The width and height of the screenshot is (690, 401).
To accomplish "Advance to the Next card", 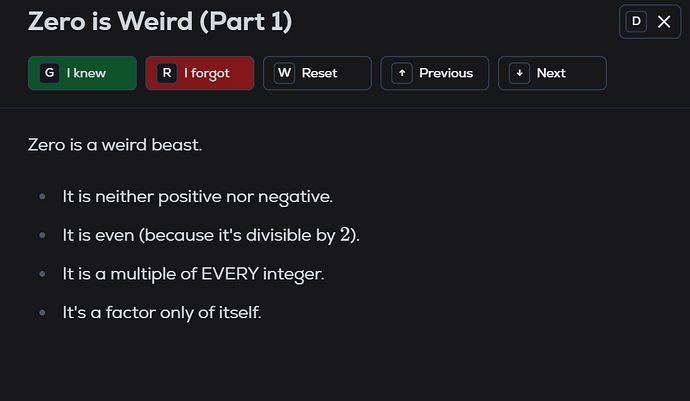I will tap(552, 73).
